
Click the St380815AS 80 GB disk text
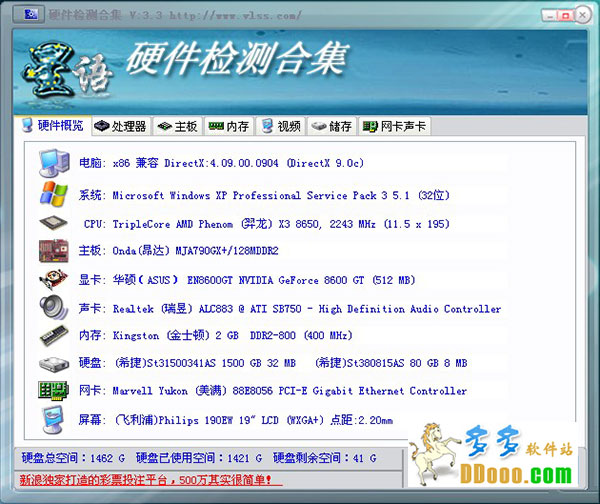click(391, 362)
